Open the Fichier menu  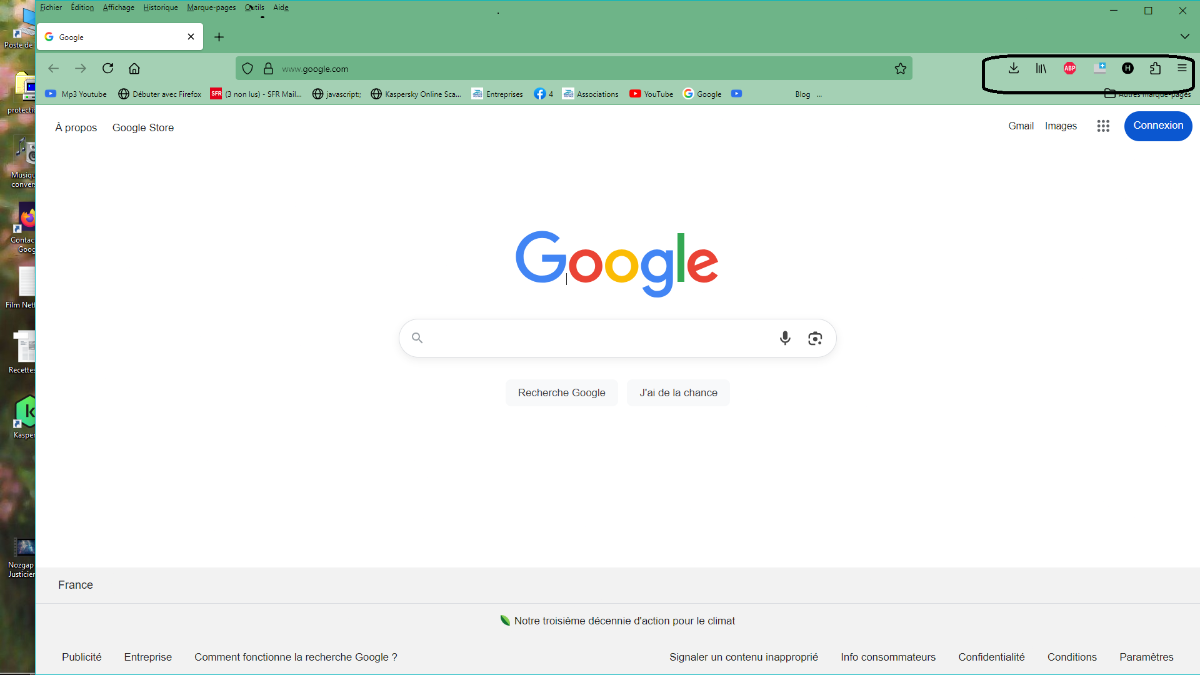click(51, 7)
